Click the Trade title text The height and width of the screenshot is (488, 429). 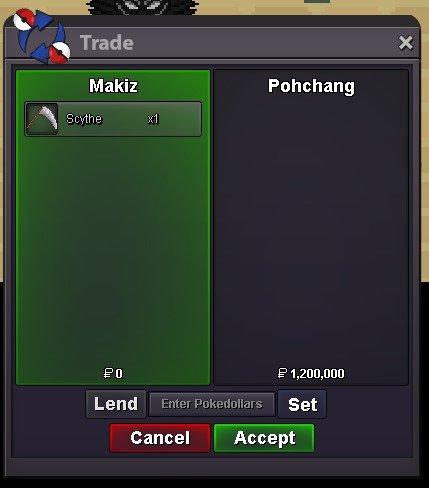click(x=107, y=43)
